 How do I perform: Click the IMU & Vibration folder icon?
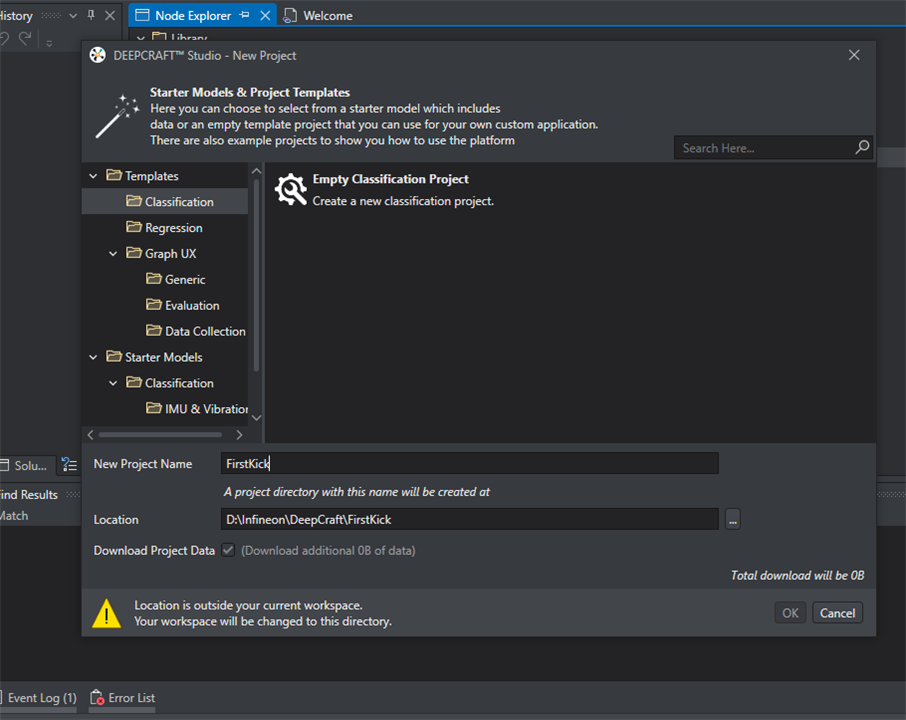[x=154, y=408]
